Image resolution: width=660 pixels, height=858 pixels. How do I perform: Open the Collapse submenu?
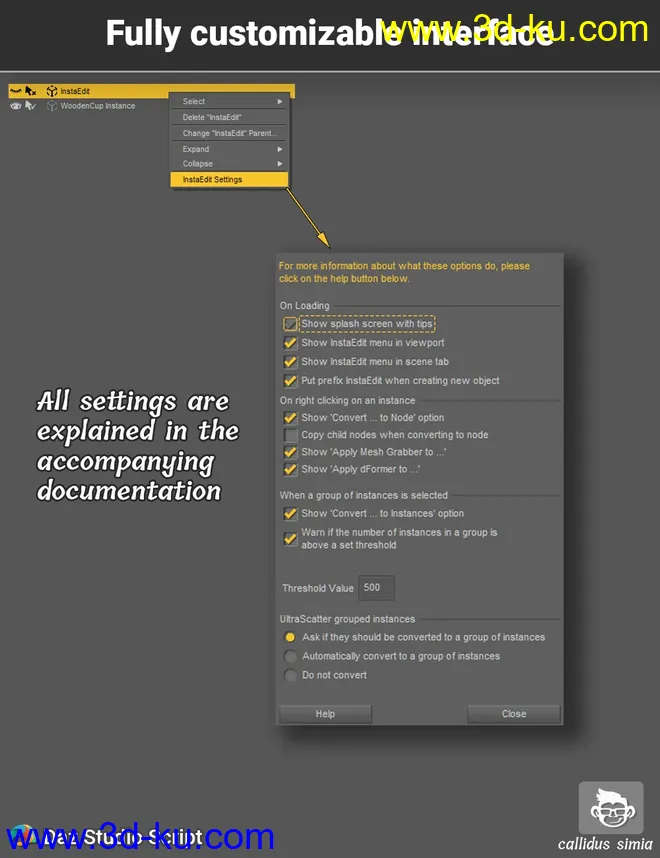[230, 164]
